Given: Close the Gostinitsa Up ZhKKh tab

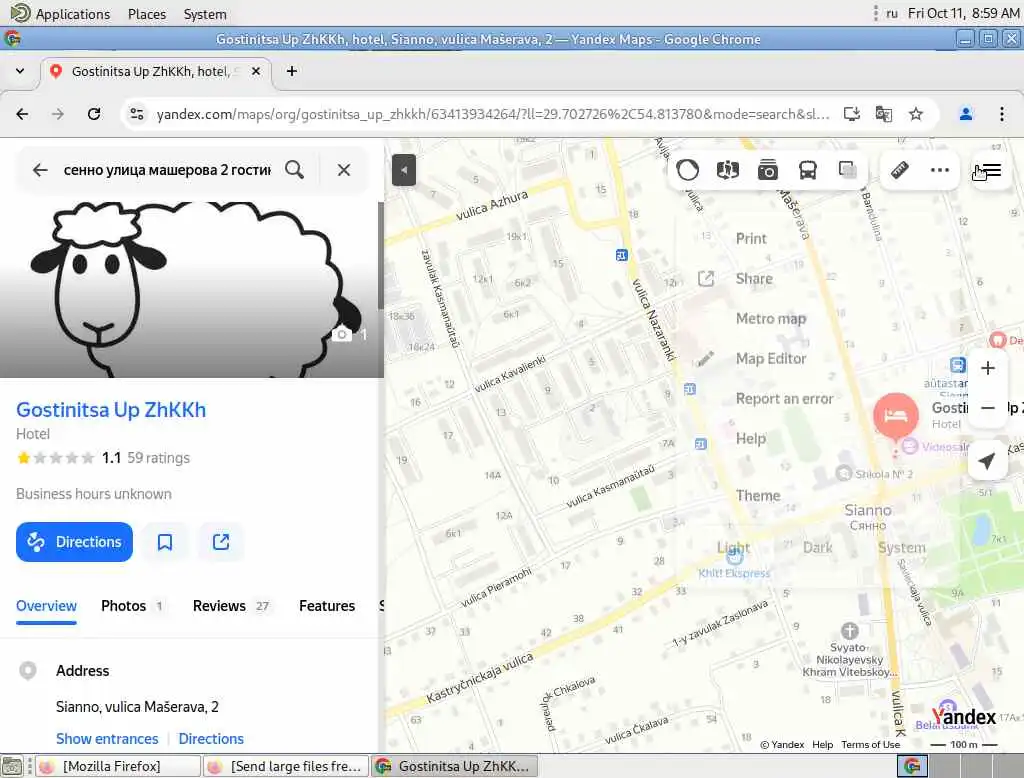Looking at the screenshot, I should [256, 71].
